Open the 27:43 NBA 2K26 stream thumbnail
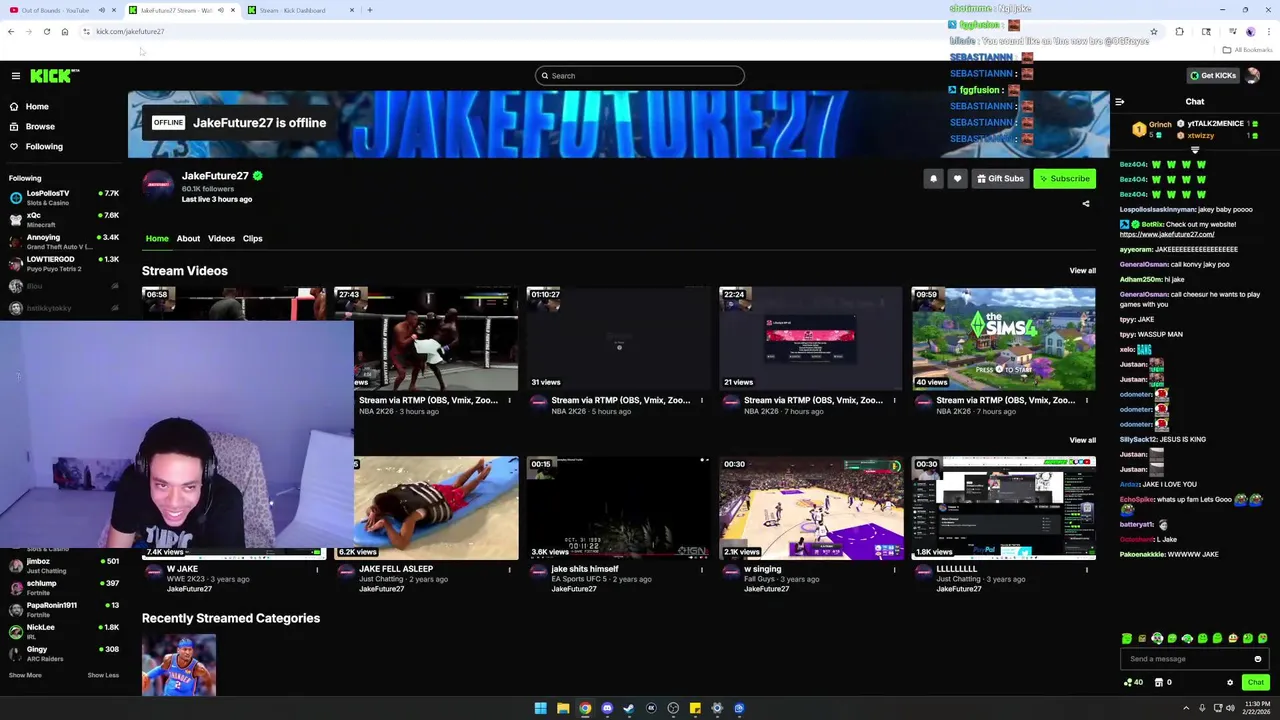Viewport: 1280px width, 720px height. click(x=426, y=339)
